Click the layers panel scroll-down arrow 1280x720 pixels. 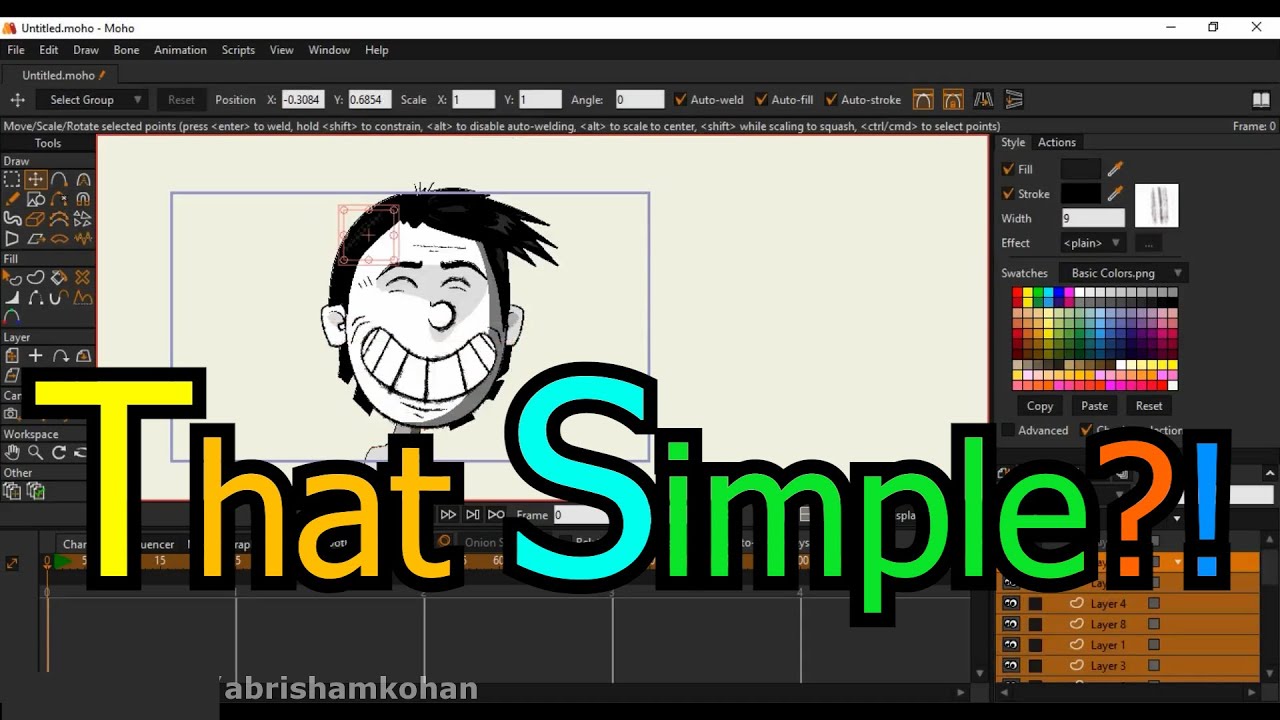coord(1271,674)
